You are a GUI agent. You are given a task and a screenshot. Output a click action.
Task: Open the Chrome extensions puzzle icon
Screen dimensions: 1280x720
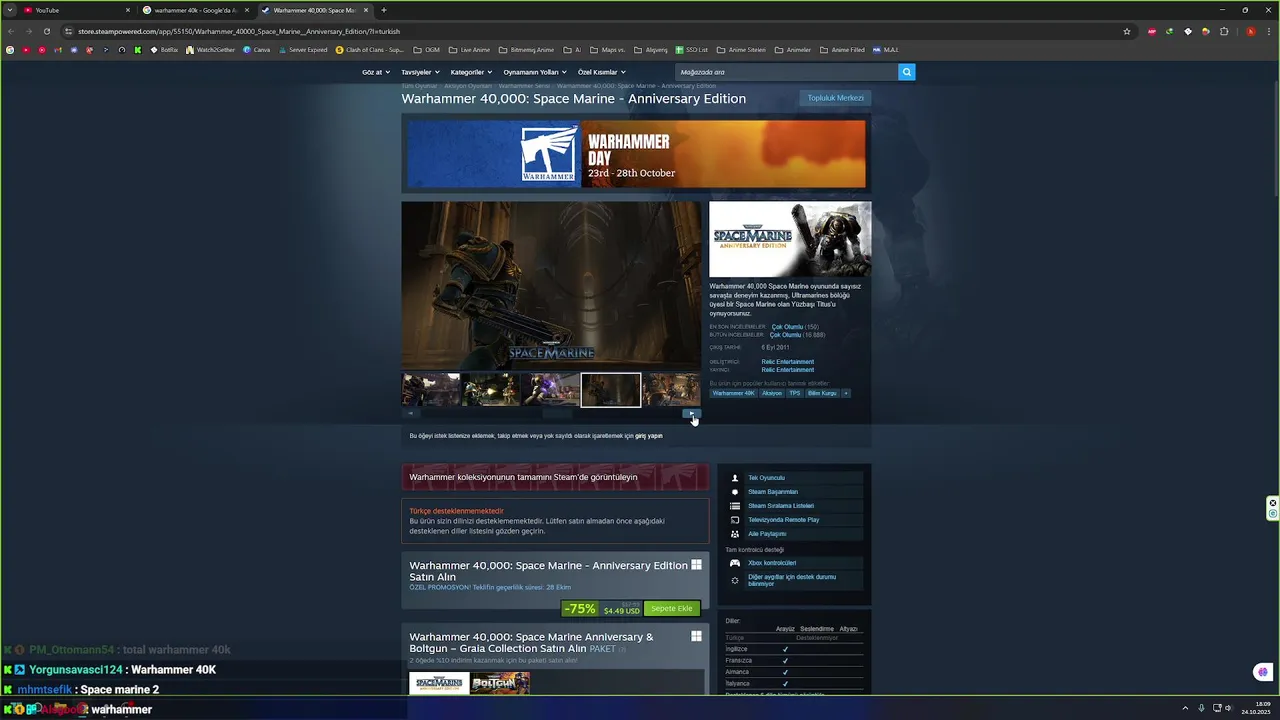pyautogui.click(x=1224, y=31)
